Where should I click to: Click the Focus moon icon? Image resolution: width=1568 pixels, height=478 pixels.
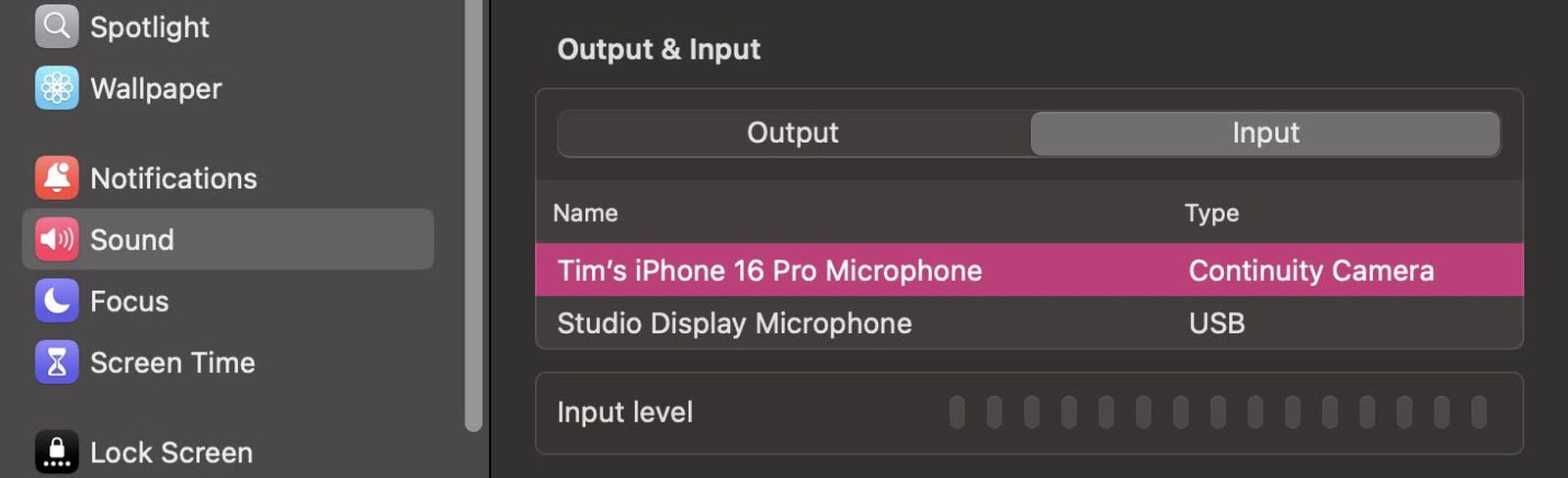pyautogui.click(x=57, y=301)
